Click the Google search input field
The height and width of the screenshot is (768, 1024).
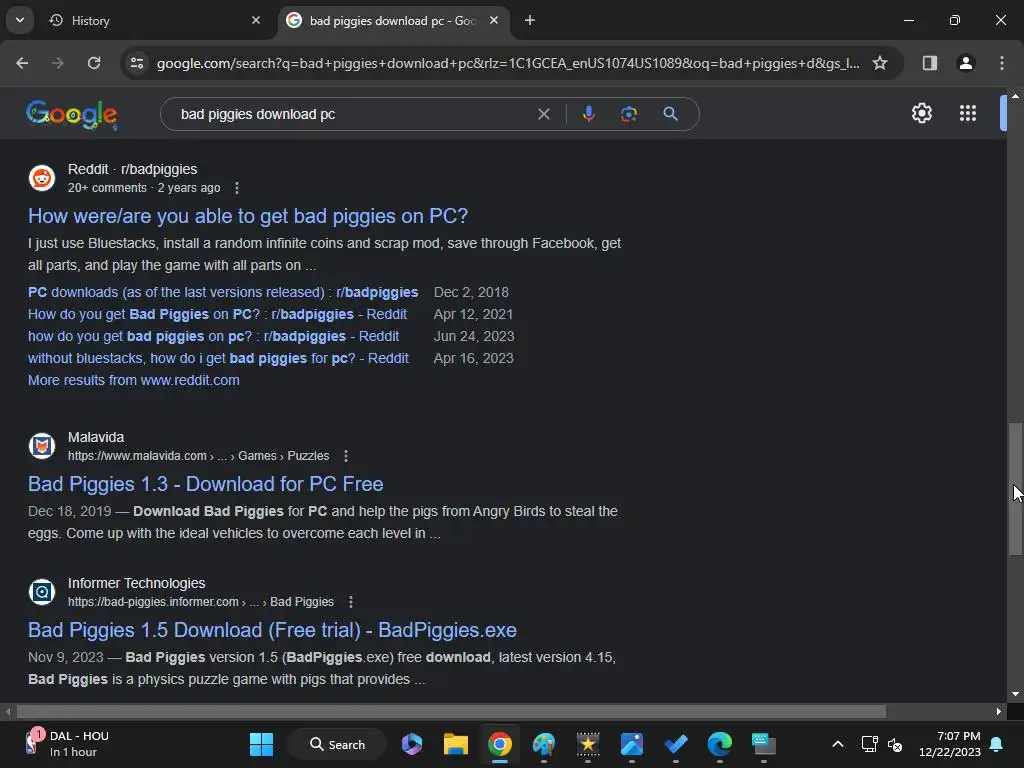(x=353, y=114)
